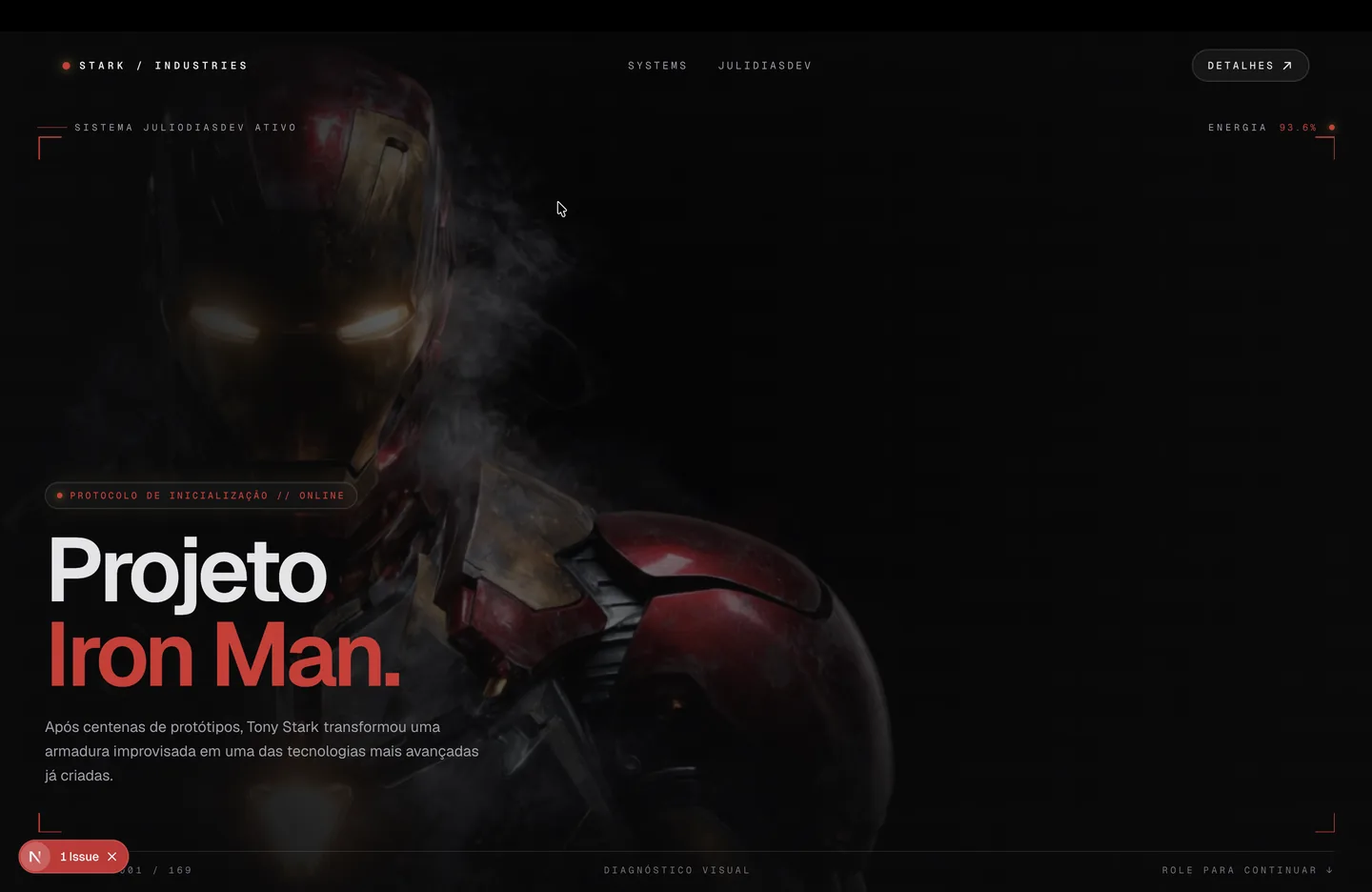Click the DIAGNÓSTICO VISUAL footer label

click(x=677, y=870)
